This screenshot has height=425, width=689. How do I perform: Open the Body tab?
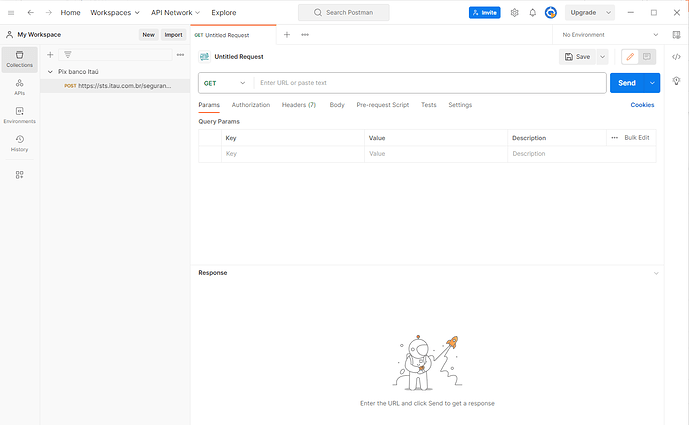[337, 105]
